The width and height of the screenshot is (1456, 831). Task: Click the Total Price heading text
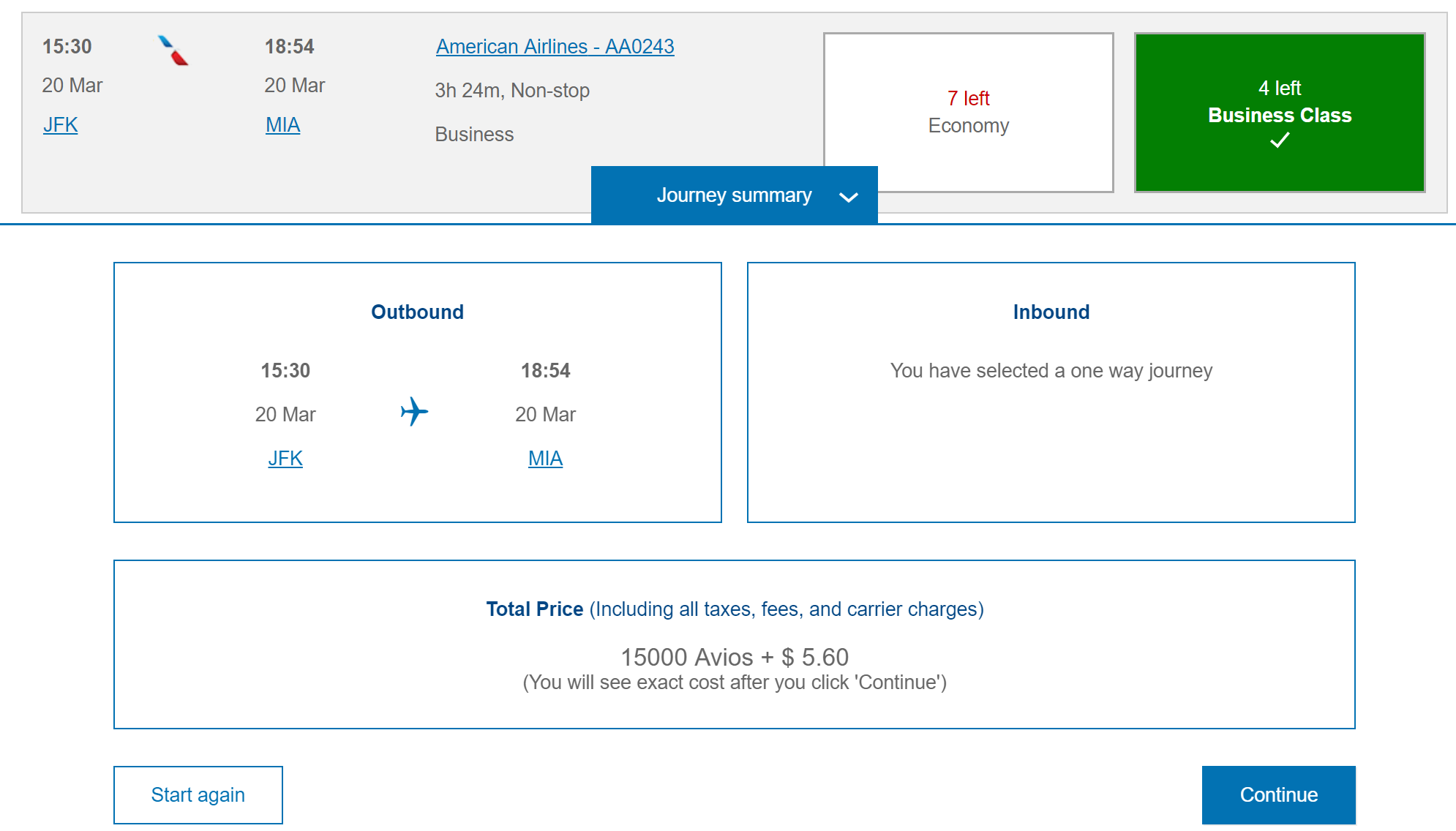tap(535, 609)
